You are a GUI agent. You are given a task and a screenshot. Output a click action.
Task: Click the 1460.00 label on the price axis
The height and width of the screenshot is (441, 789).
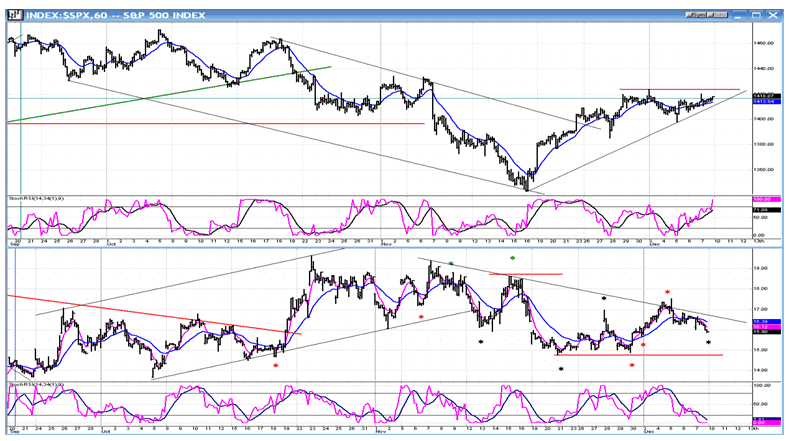[763, 43]
